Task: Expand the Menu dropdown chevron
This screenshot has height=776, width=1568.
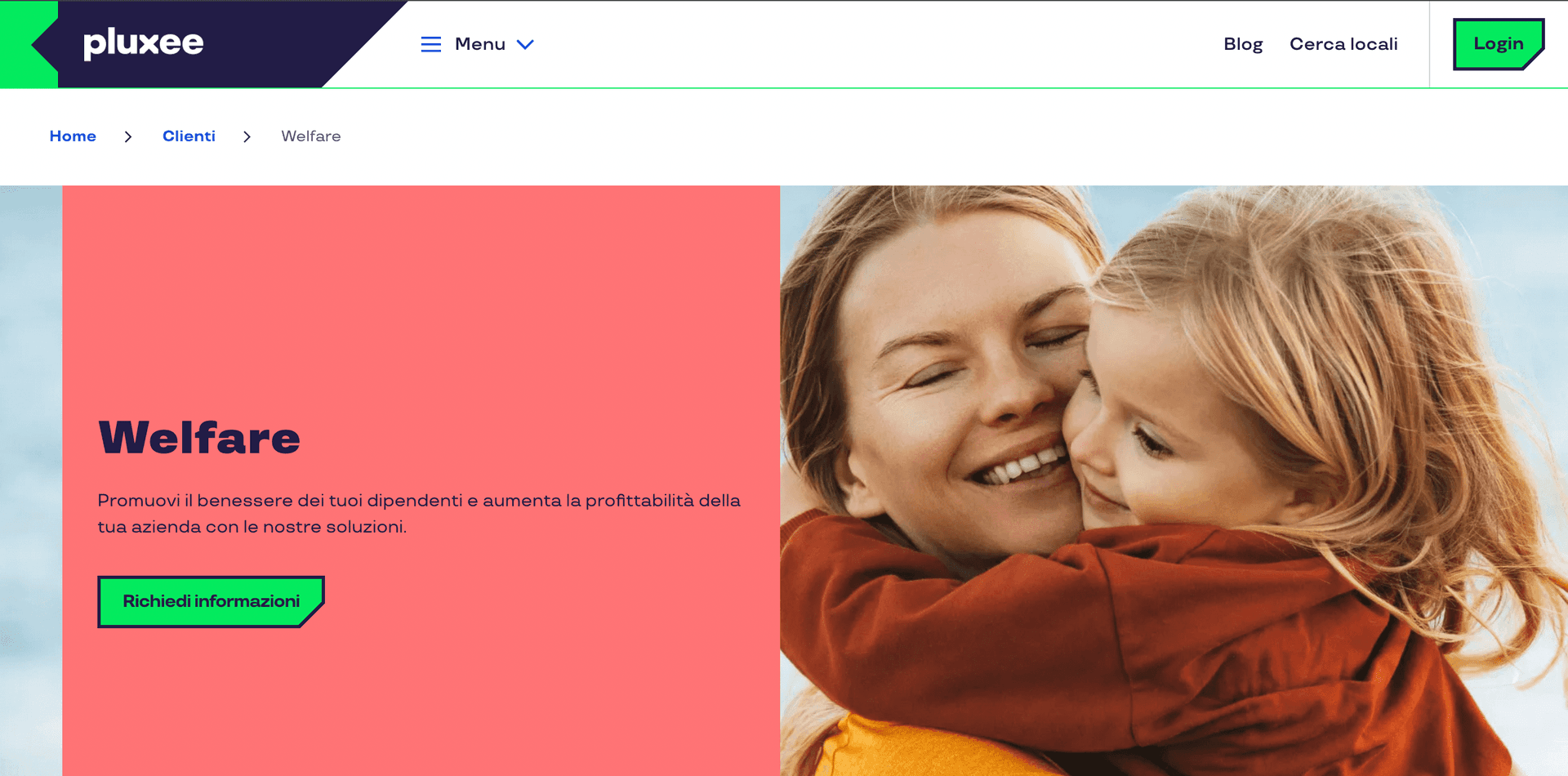Action: [x=525, y=44]
